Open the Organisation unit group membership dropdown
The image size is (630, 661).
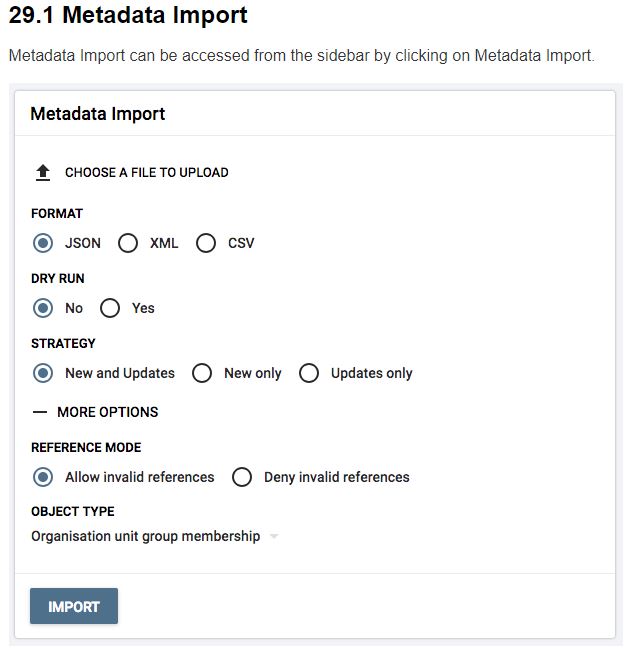(146, 537)
